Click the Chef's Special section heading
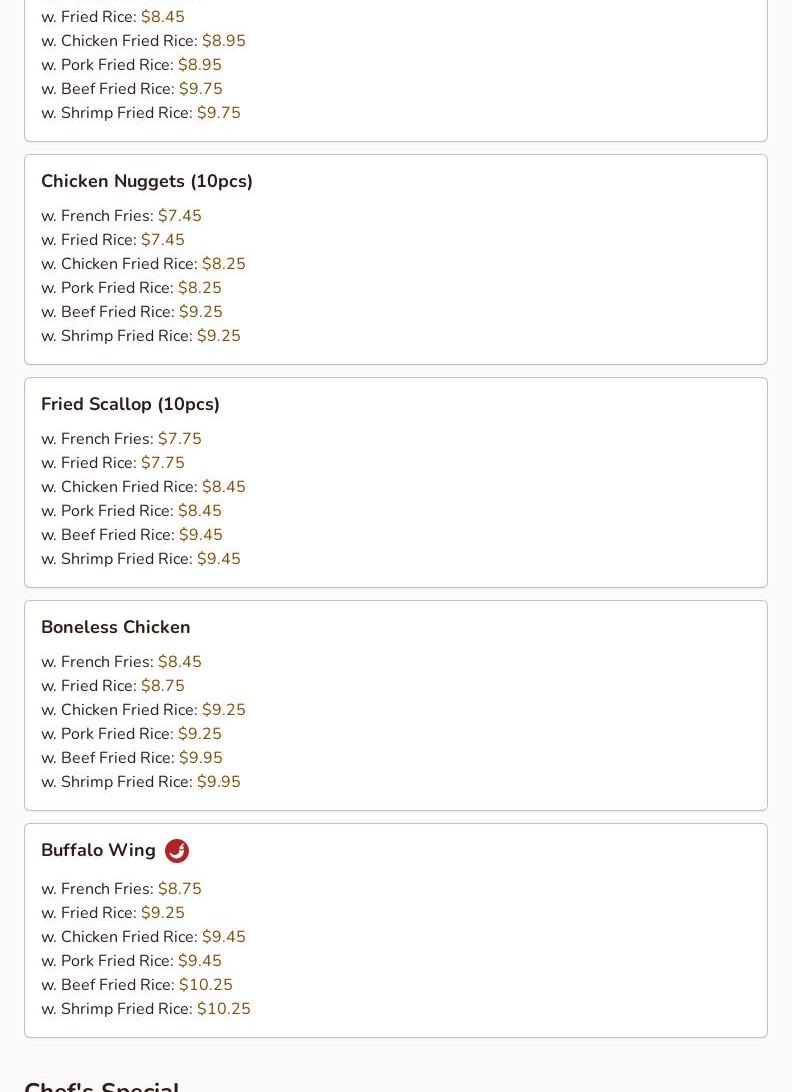This screenshot has width=792, height=1092. coord(102,1086)
